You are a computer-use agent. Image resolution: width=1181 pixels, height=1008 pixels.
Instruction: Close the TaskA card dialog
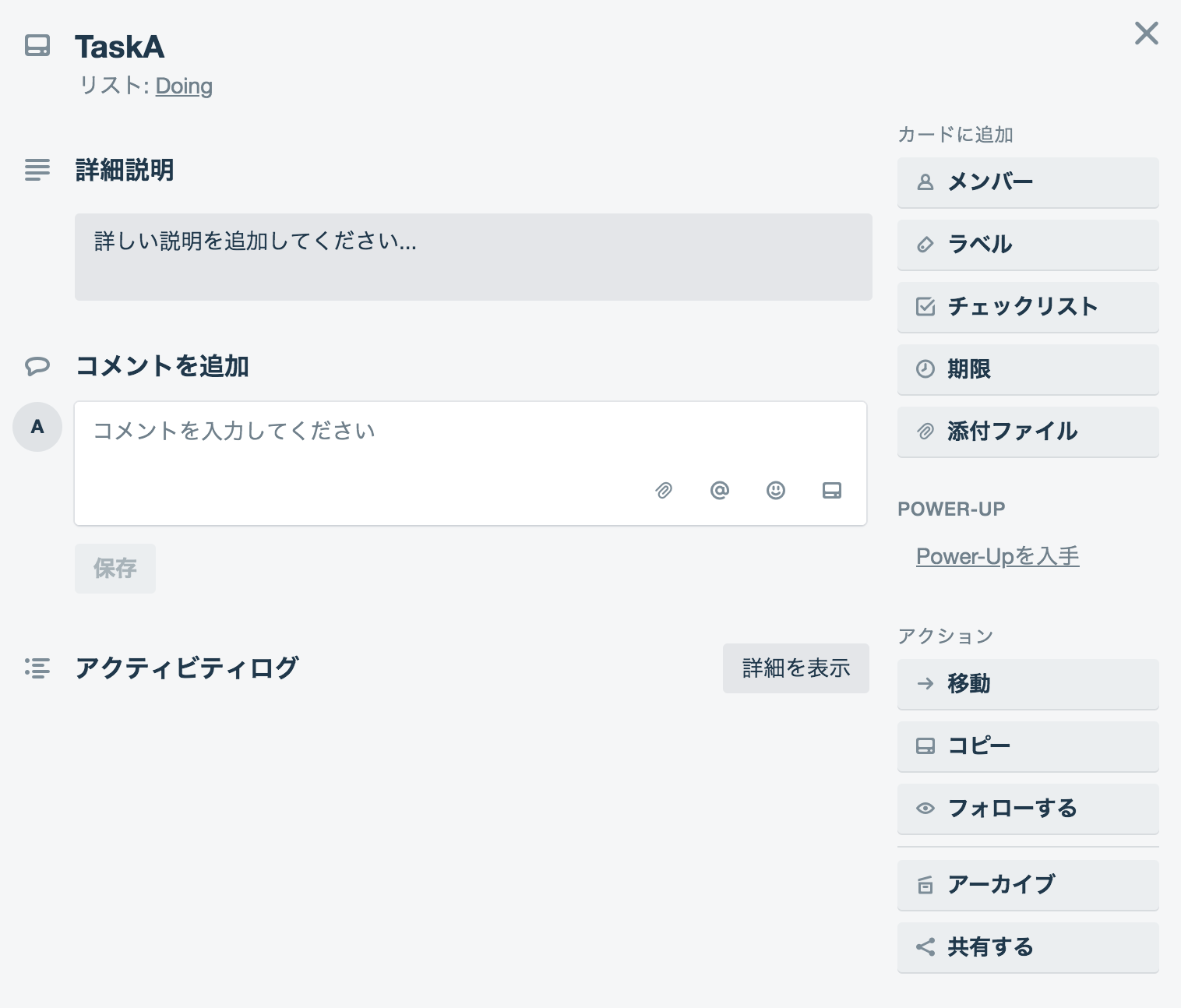(x=1146, y=33)
